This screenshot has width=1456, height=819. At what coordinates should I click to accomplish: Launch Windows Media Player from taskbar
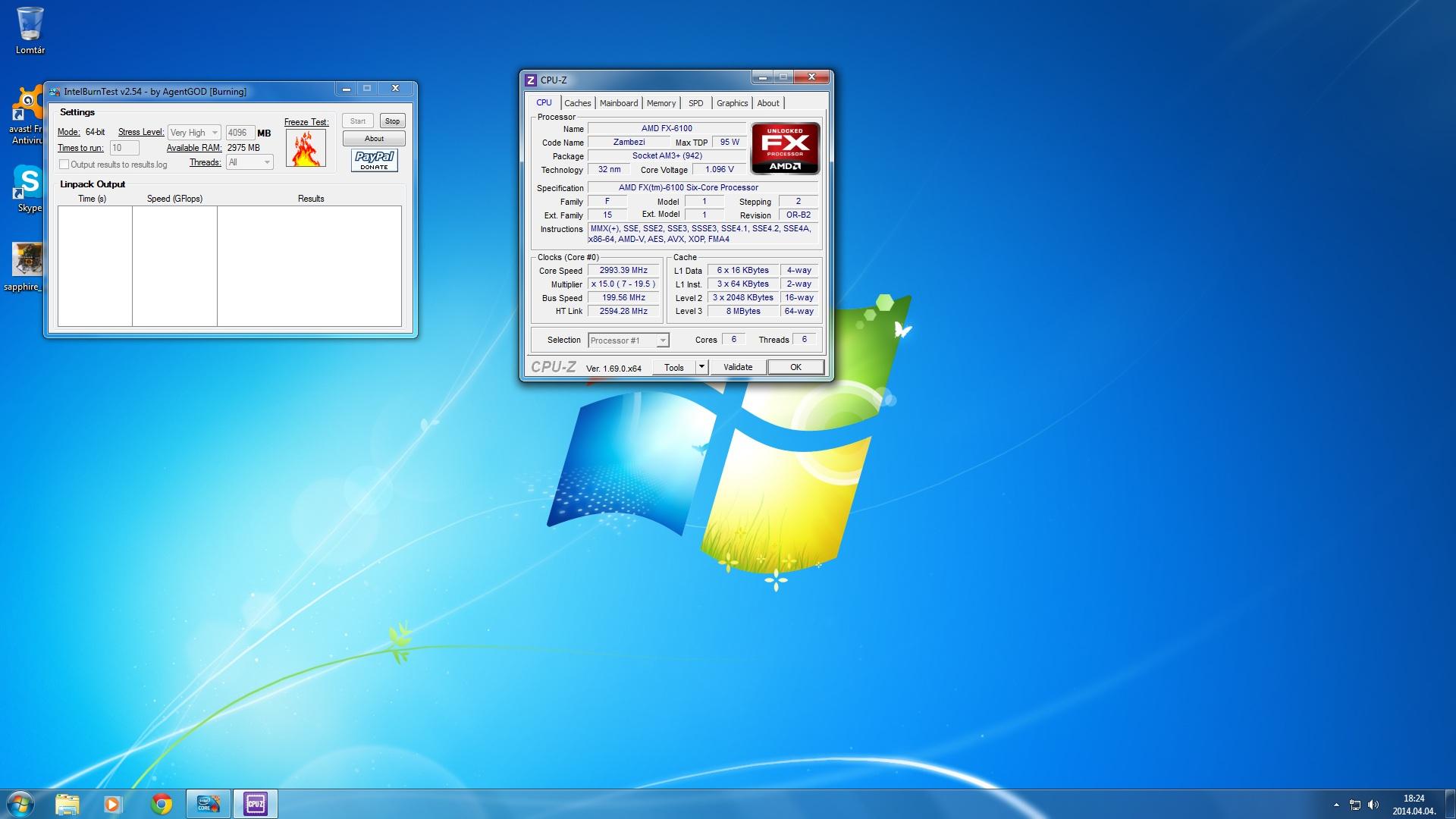tap(113, 804)
